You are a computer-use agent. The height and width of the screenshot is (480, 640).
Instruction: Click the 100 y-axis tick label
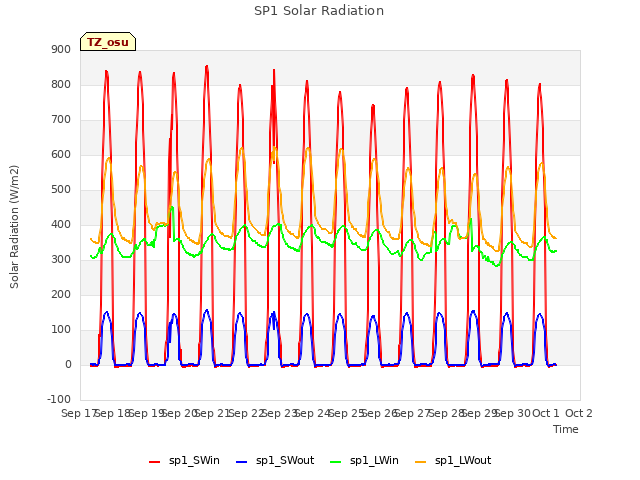[61, 329]
